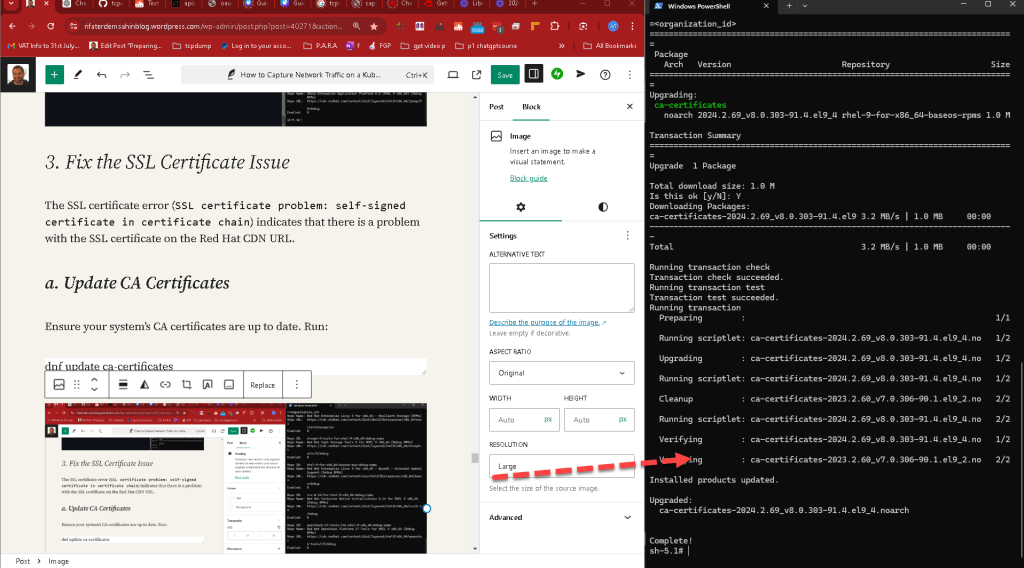
Task: Click Post in the bottom breadcrumb
Action: pos(23,561)
